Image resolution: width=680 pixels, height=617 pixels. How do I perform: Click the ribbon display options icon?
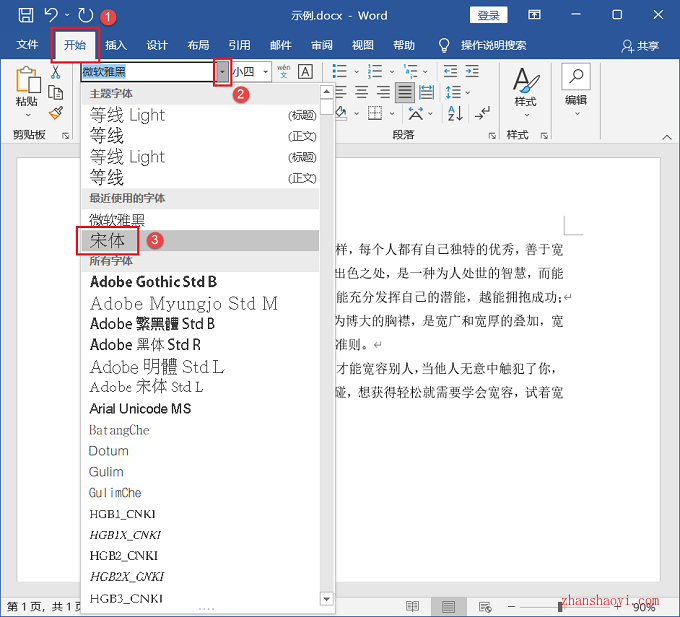(534, 15)
